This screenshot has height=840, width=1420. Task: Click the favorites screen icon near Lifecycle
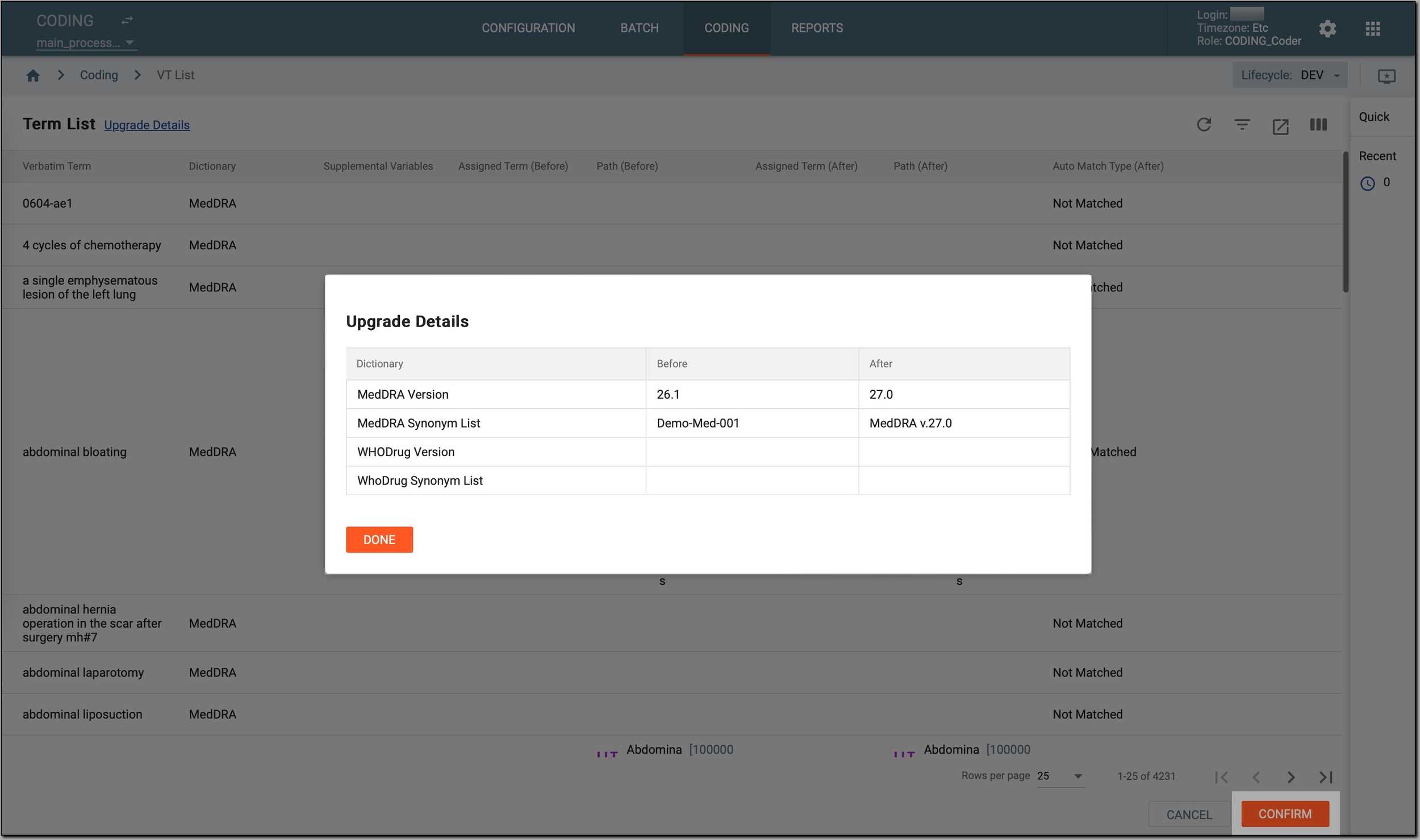[1386, 76]
